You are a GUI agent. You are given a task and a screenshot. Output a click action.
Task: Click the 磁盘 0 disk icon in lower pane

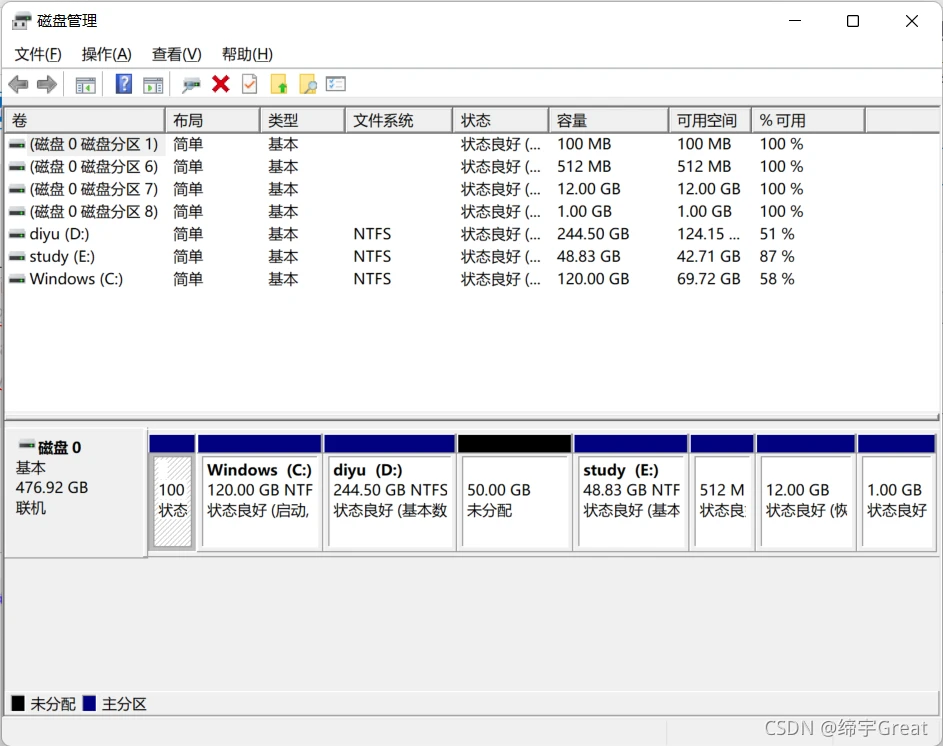(26, 445)
